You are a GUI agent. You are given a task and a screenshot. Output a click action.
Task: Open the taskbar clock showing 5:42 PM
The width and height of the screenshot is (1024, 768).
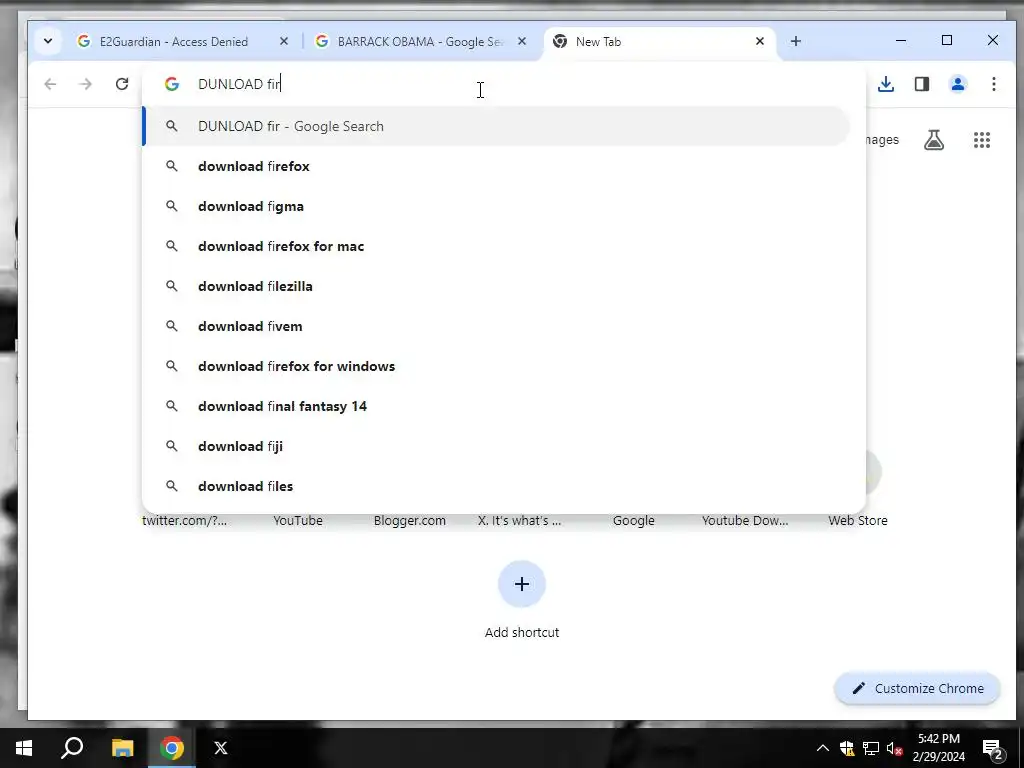click(938, 748)
